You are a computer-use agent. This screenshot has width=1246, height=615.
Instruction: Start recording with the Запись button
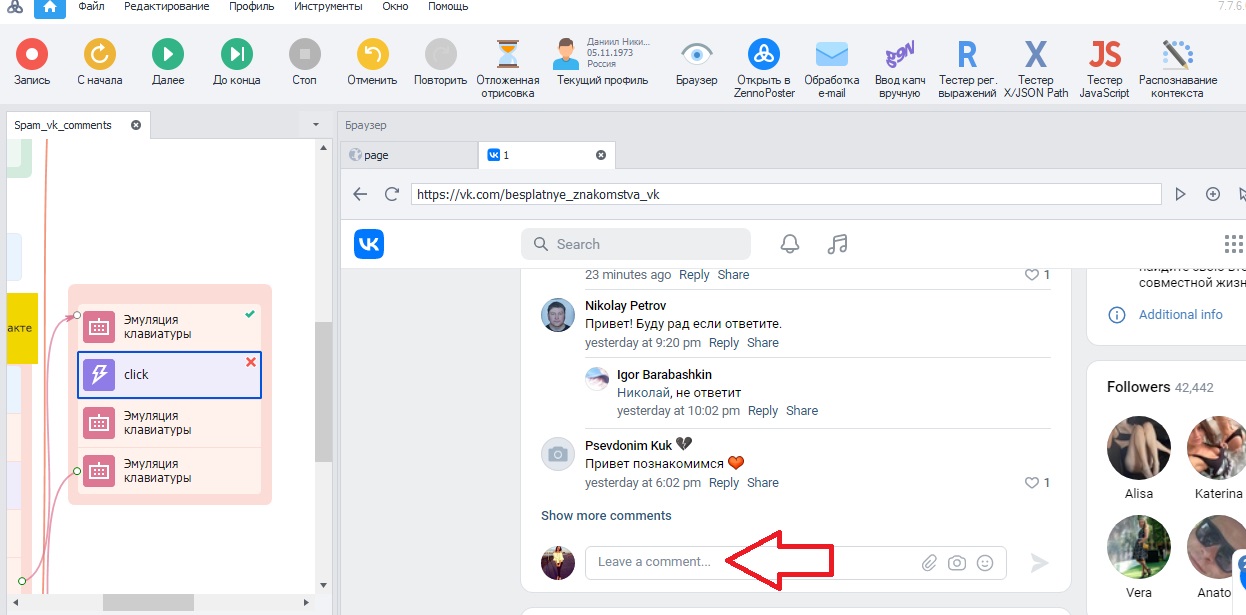[32, 62]
